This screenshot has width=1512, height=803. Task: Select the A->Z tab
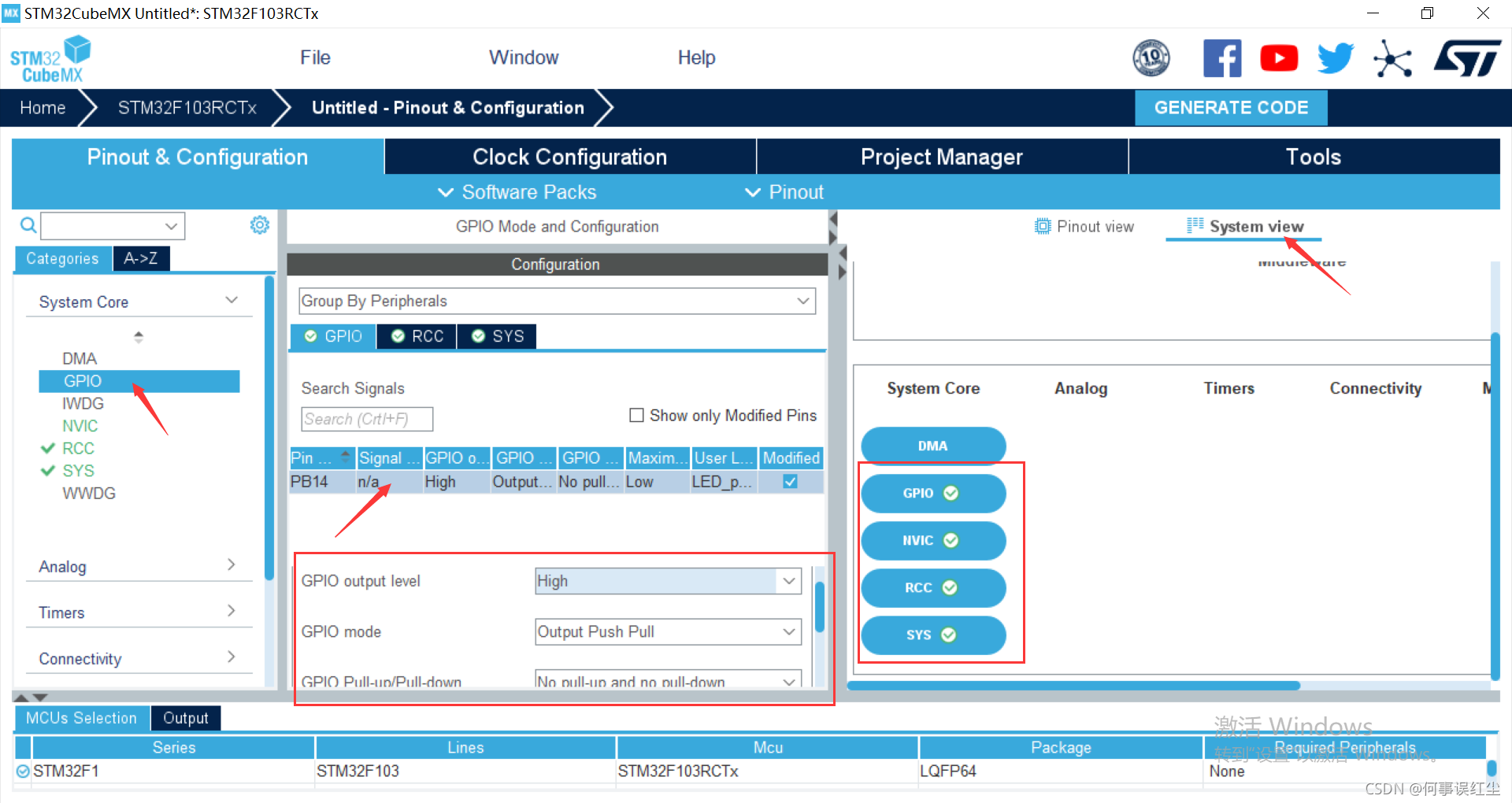coord(141,258)
